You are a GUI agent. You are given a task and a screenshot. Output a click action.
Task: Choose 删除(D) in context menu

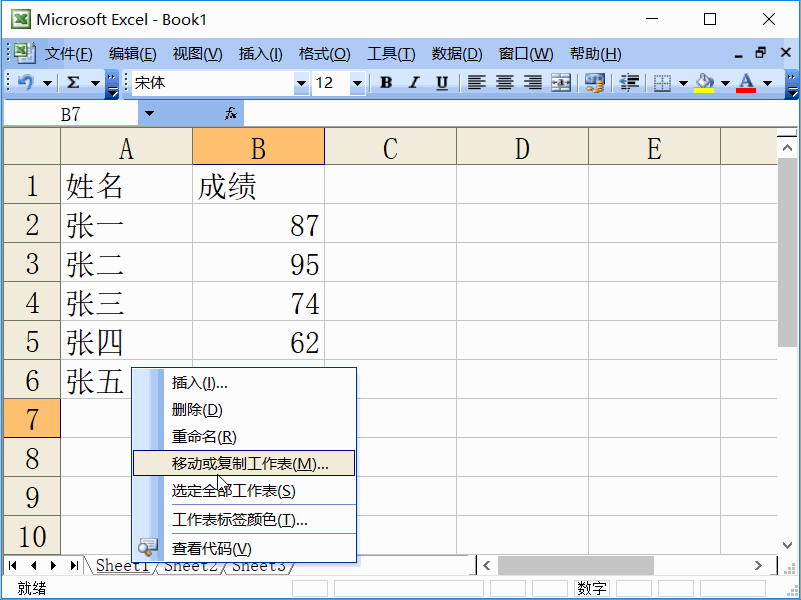[x=244, y=410]
